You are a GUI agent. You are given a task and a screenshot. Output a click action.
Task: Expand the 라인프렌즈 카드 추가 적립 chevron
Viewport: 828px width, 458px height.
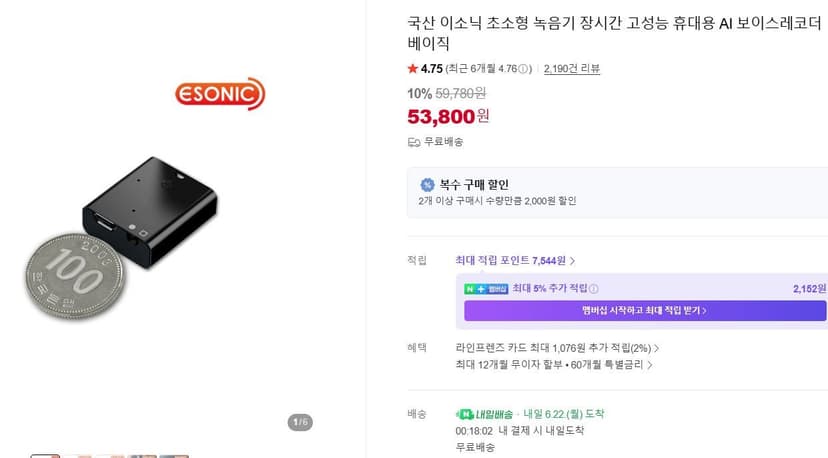pyautogui.click(x=656, y=349)
